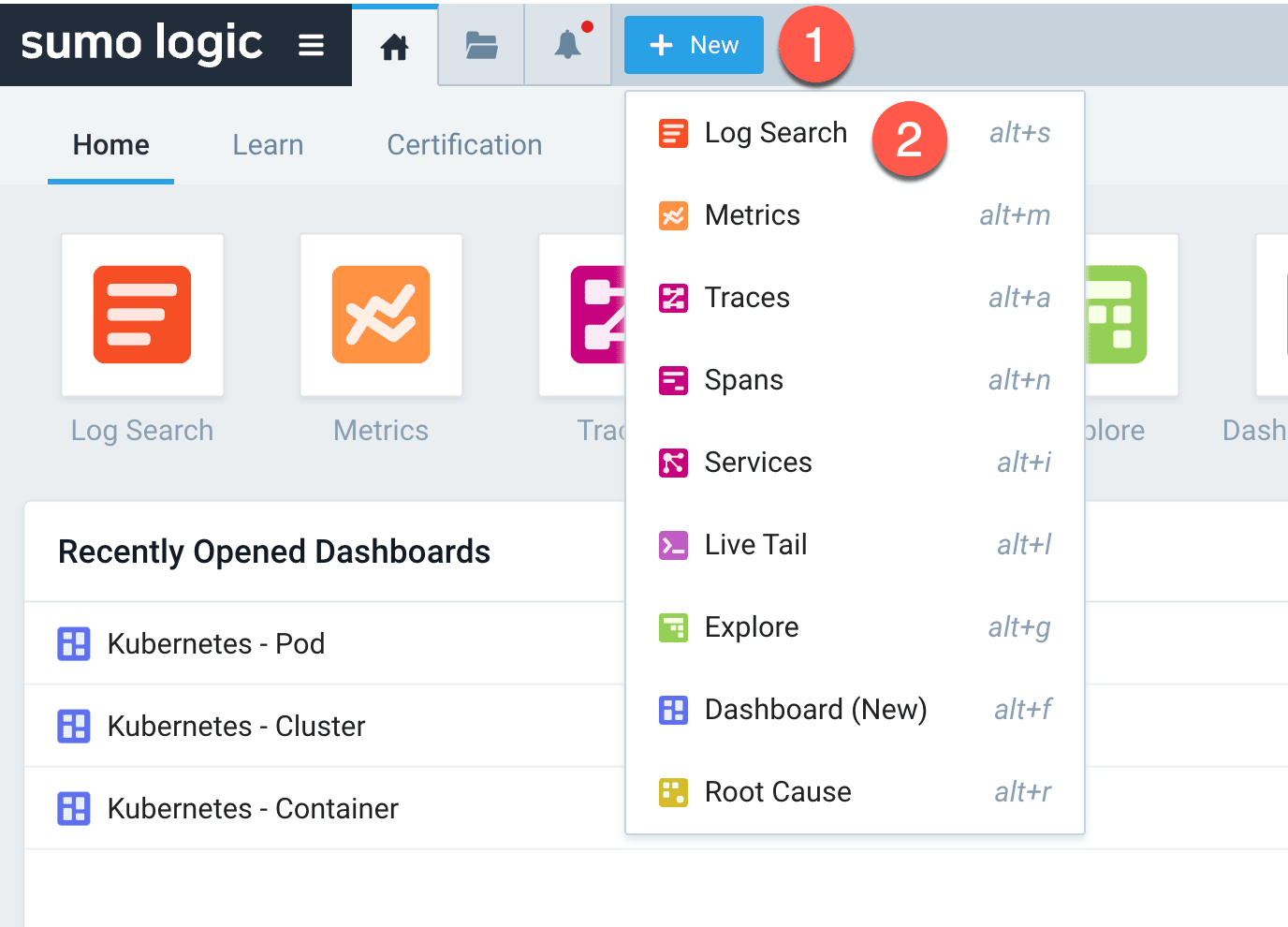Select Traces in the New menu
The height and width of the screenshot is (927, 1288).
click(x=746, y=298)
